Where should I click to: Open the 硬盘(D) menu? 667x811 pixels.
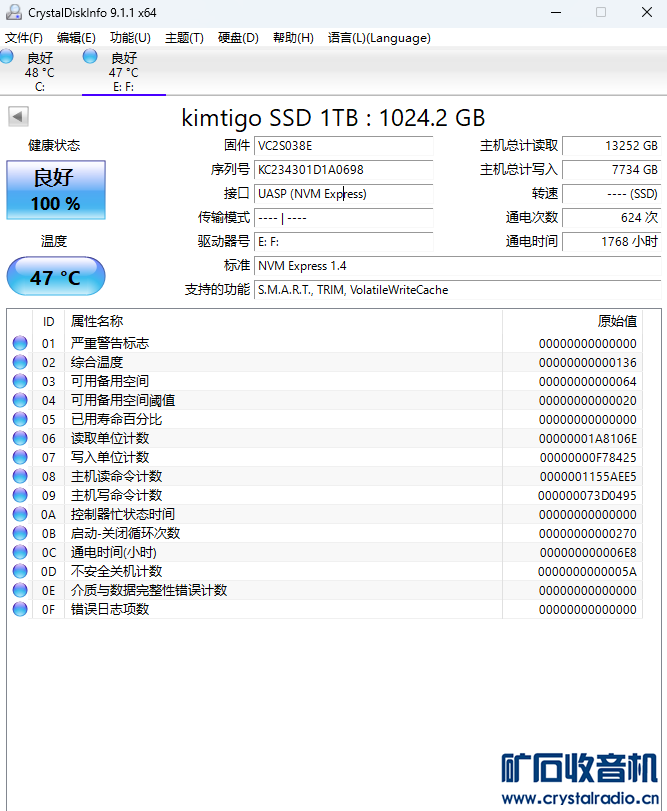pyautogui.click(x=238, y=38)
